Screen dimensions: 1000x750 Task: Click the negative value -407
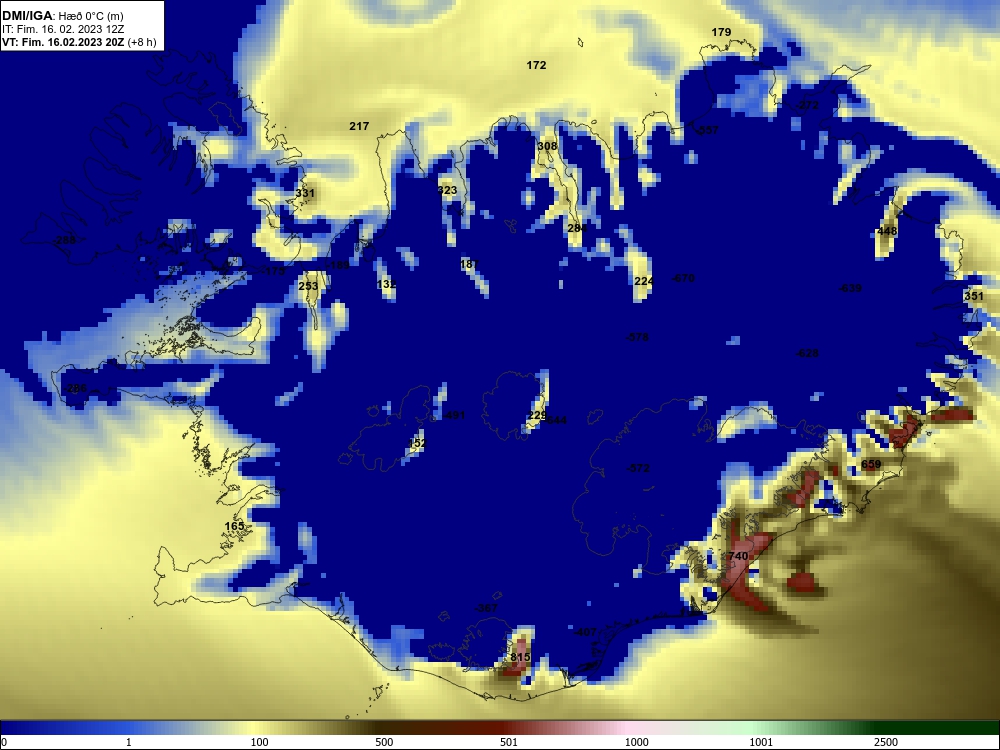click(x=585, y=633)
